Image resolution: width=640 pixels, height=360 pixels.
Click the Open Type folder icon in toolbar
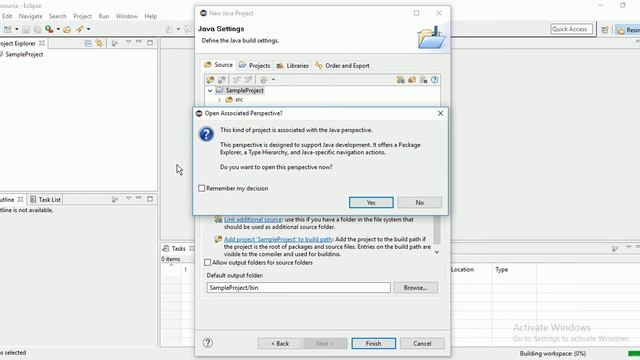click(x=67, y=29)
